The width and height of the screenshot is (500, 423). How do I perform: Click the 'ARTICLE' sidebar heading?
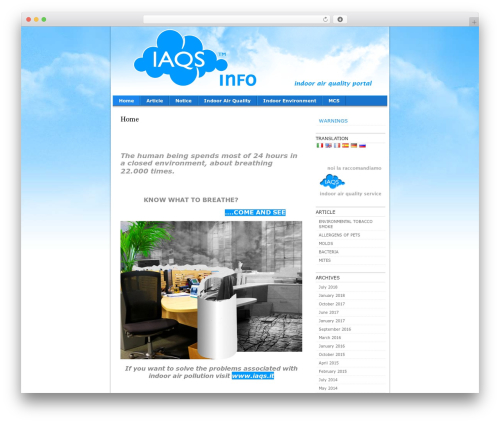coord(325,212)
